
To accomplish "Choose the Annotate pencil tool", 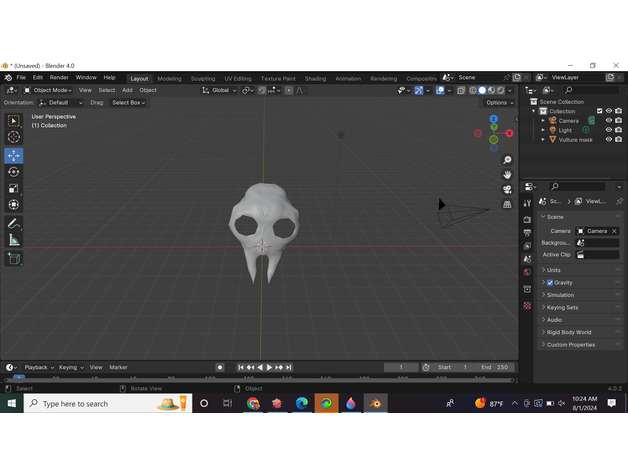I will 14,223.
